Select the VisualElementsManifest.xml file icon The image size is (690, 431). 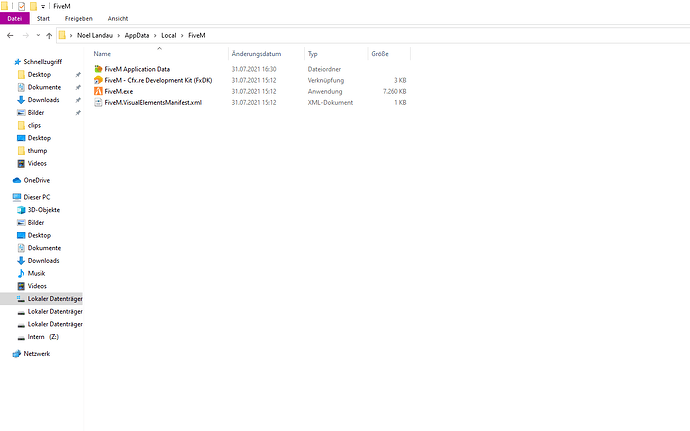pos(98,102)
